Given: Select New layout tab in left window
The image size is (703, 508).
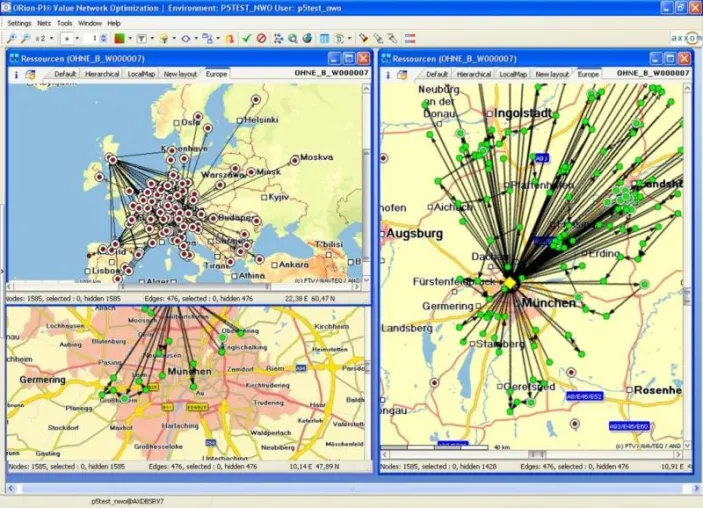Looking at the screenshot, I should [180, 74].
